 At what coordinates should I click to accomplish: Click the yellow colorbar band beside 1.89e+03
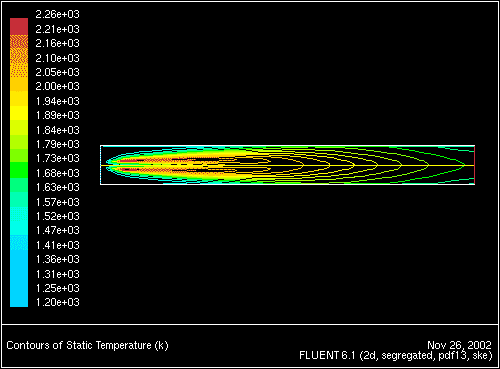click(19, 113)
